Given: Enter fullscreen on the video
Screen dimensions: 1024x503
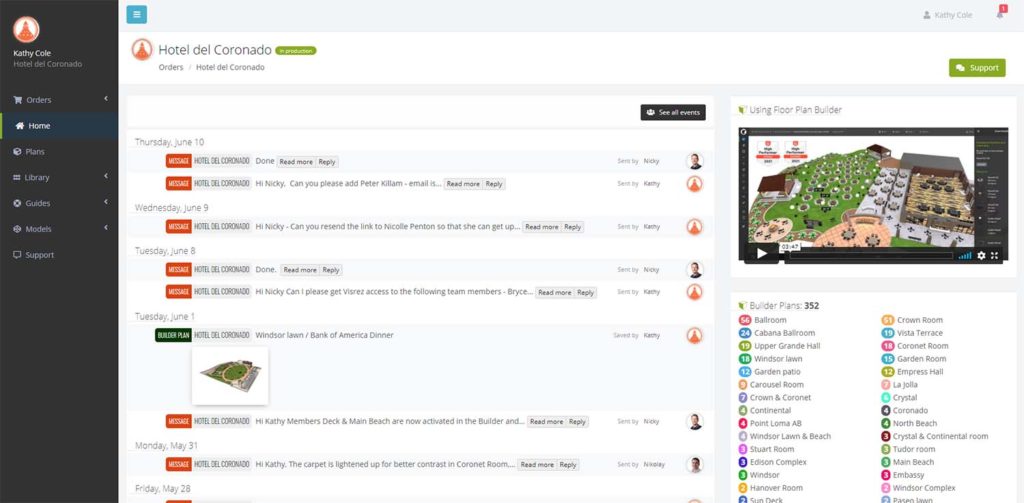Looking at the screenshot, I should tap(995, 255).
